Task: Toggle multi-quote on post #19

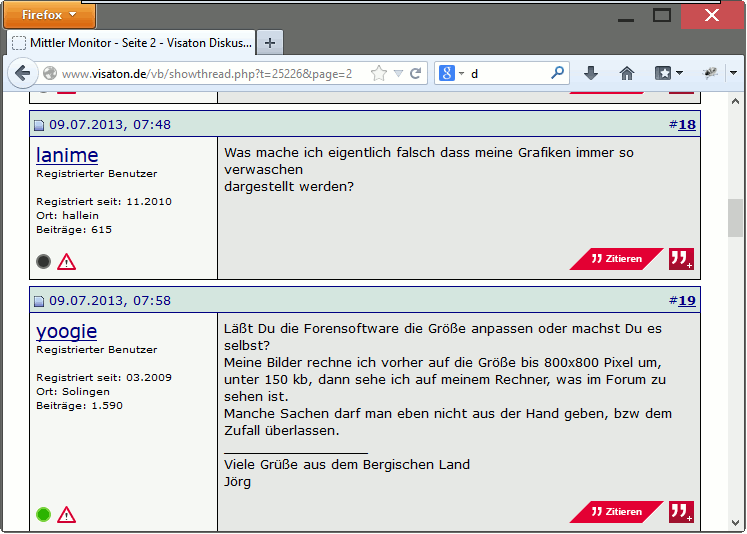Action: pos(681,512)
